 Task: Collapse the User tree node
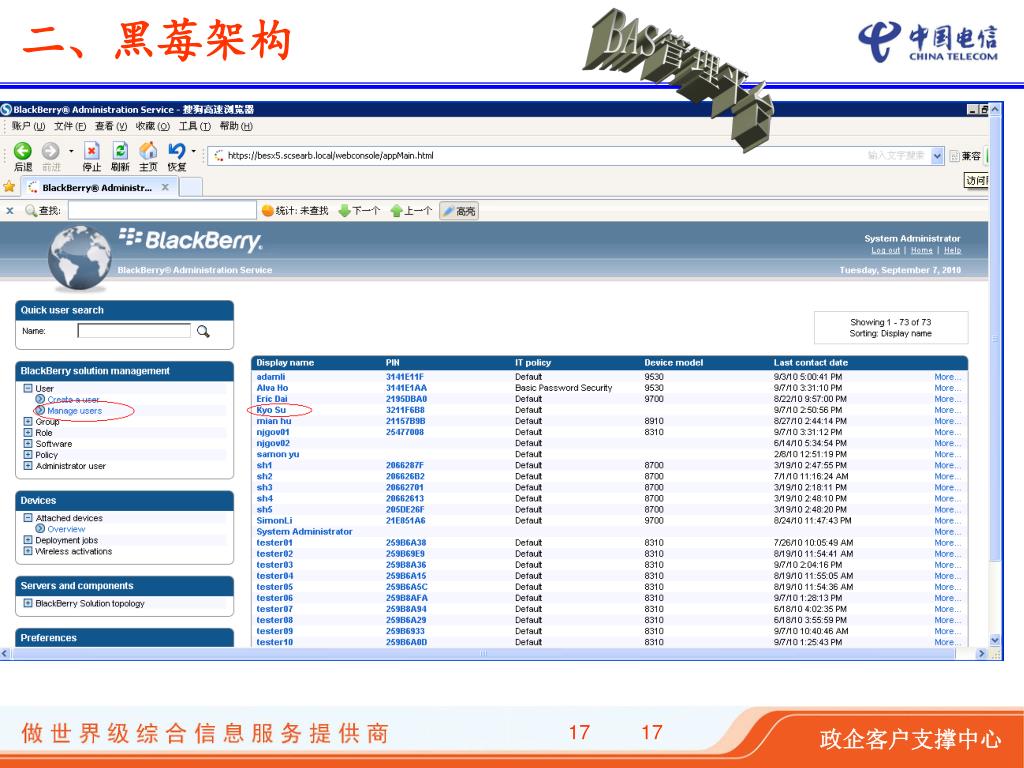click(x=28, y=389)
